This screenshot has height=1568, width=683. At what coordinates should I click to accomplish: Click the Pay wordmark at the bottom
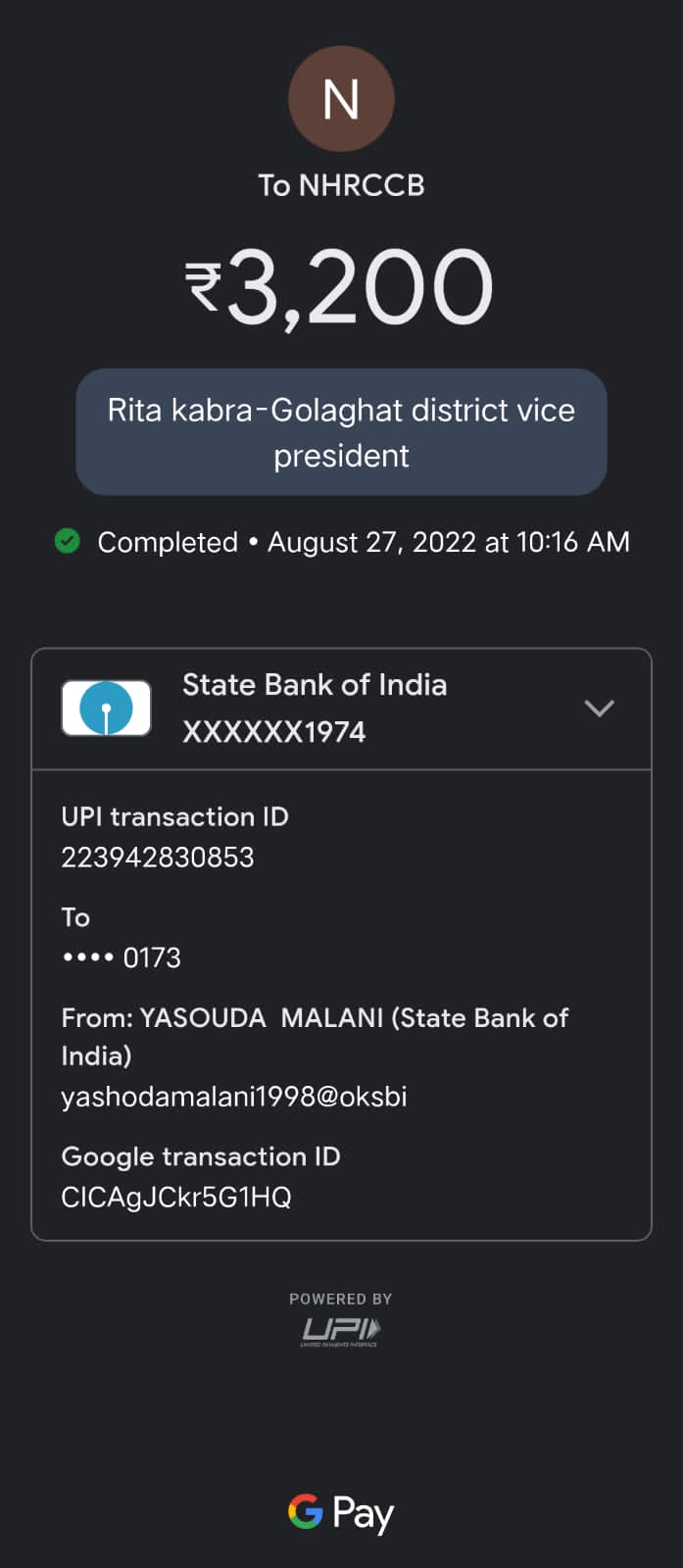tap(364, 1513)
